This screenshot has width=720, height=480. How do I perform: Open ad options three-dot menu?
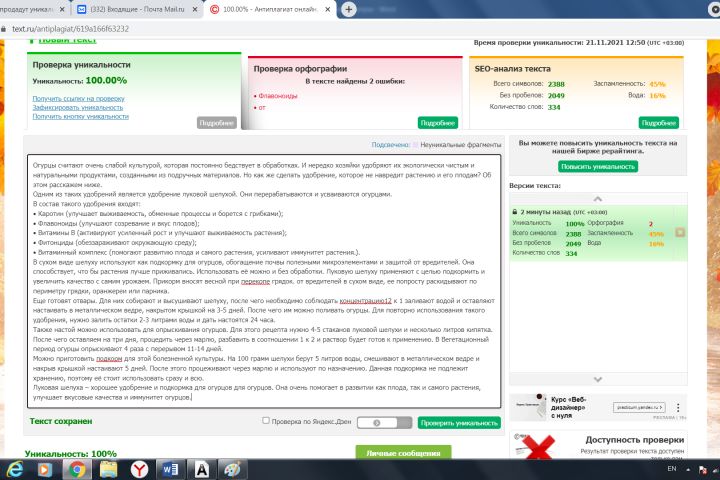tap(678, 407)
